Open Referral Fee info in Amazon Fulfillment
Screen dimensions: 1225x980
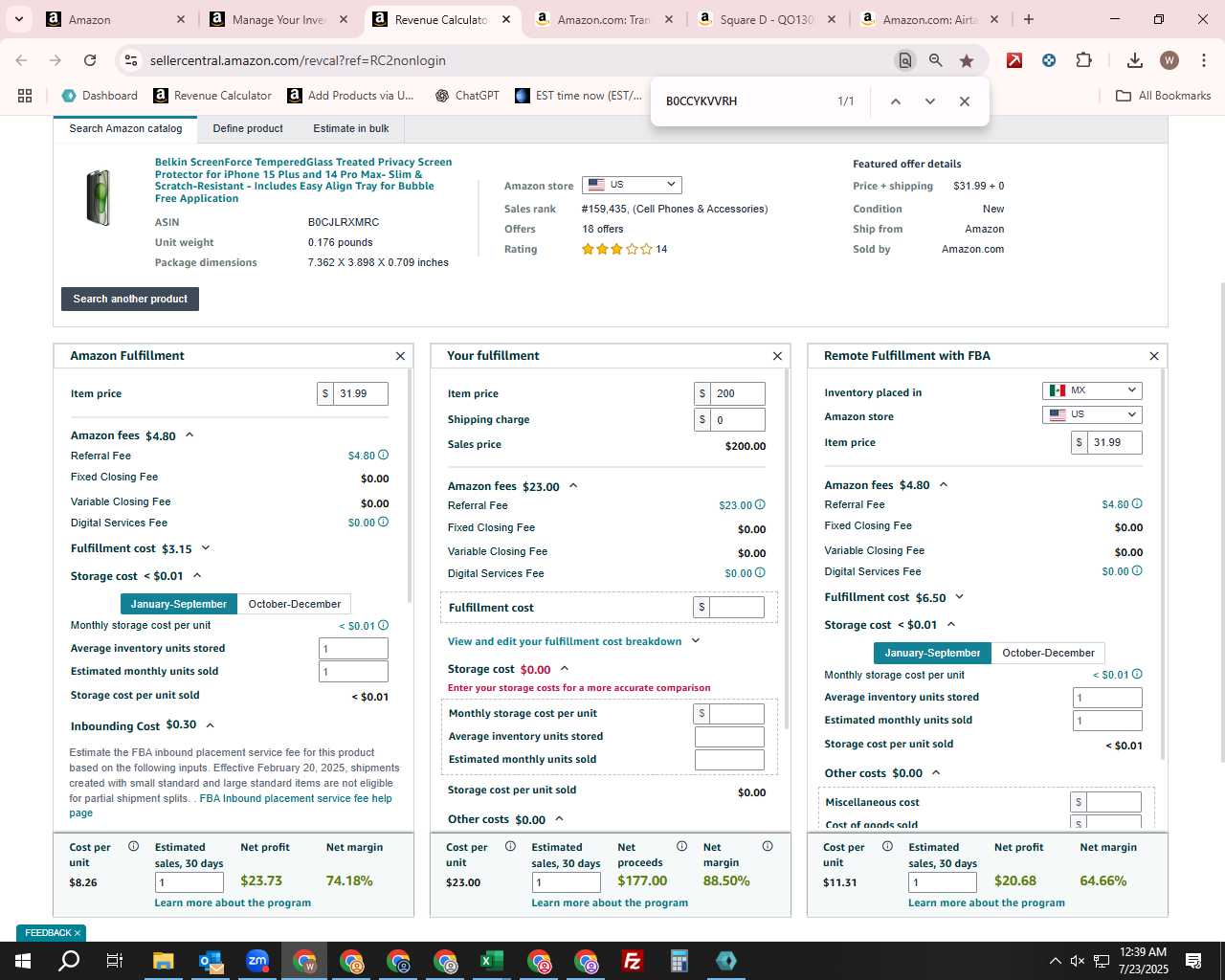(x=383, y=456)
